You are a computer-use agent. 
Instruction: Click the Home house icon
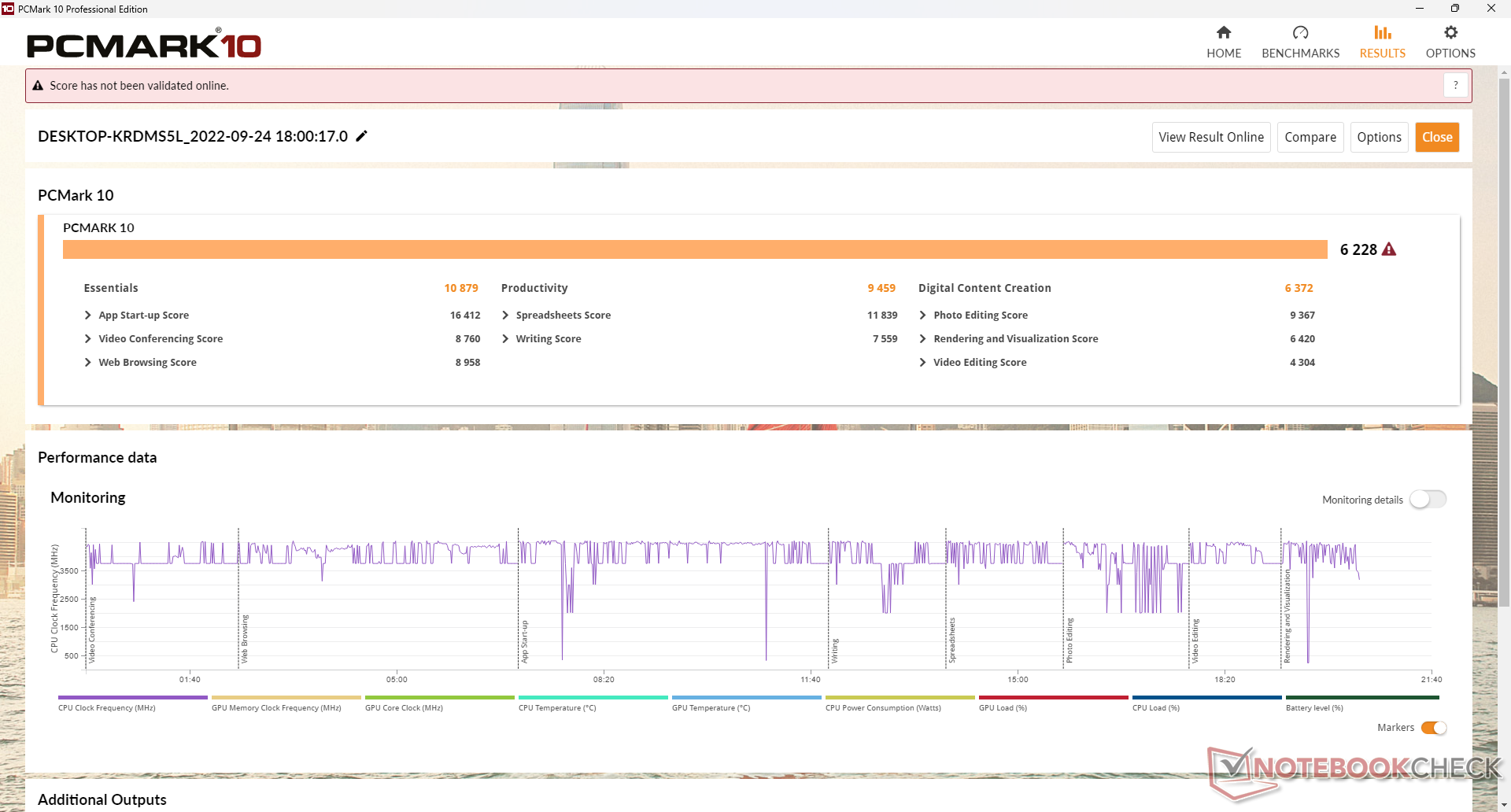pyautogui.click(x=1223, y=33)
